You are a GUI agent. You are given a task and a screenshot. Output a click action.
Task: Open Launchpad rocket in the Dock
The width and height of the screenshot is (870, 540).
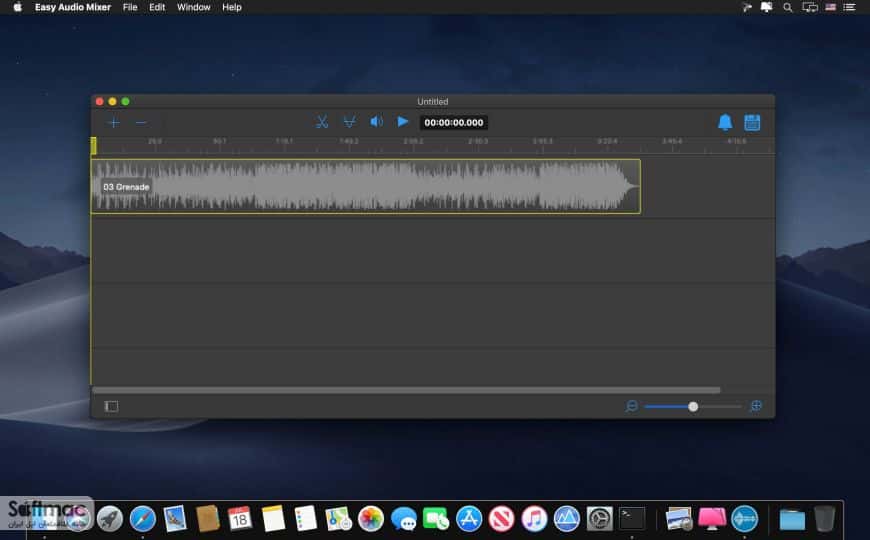(110, 519)
